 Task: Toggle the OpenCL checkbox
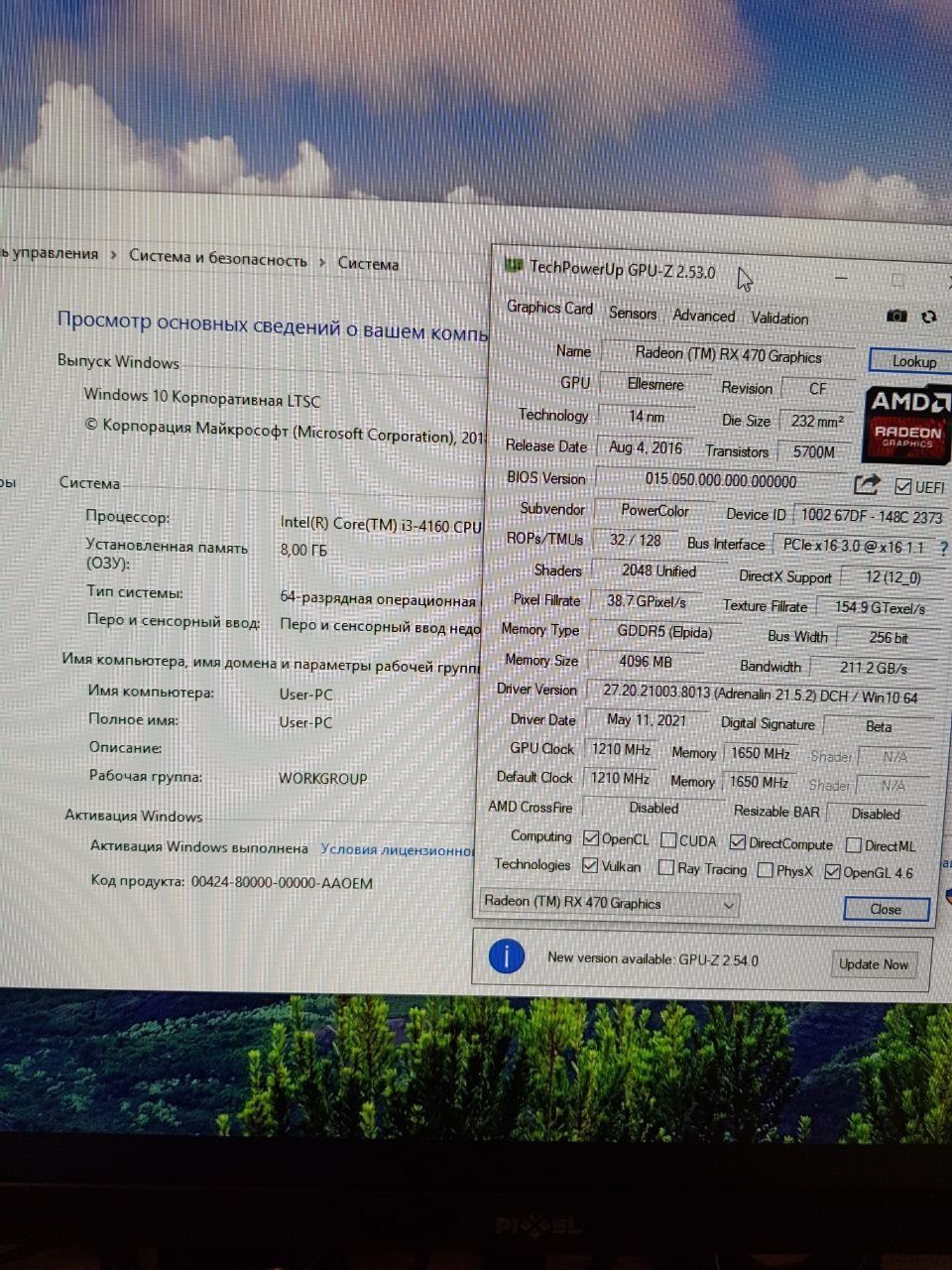(x=592, y=838)
